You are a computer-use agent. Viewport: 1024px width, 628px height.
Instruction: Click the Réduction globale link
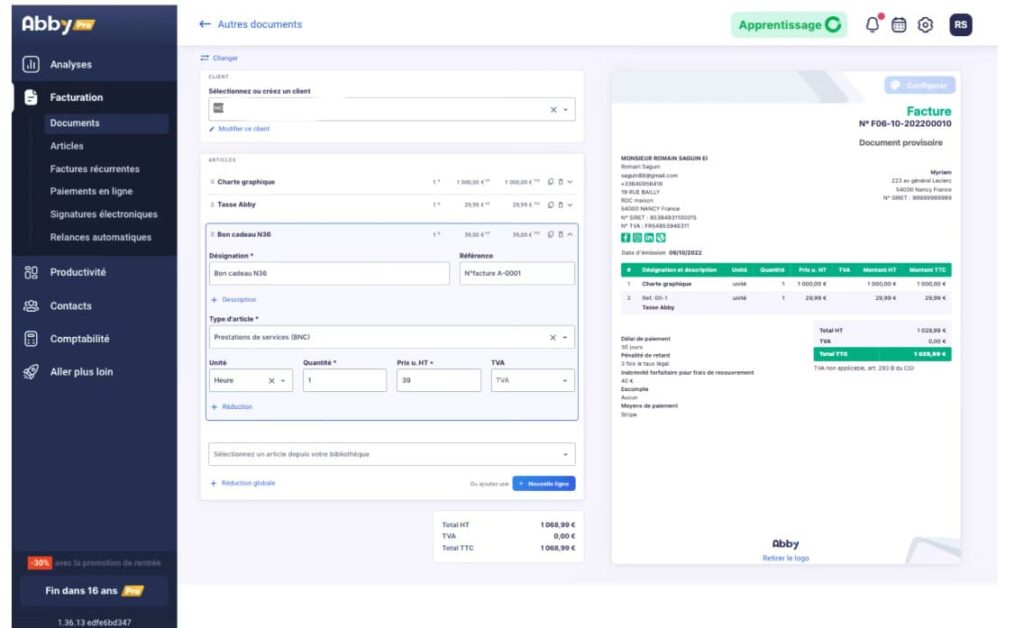click(x=243, y=483)
